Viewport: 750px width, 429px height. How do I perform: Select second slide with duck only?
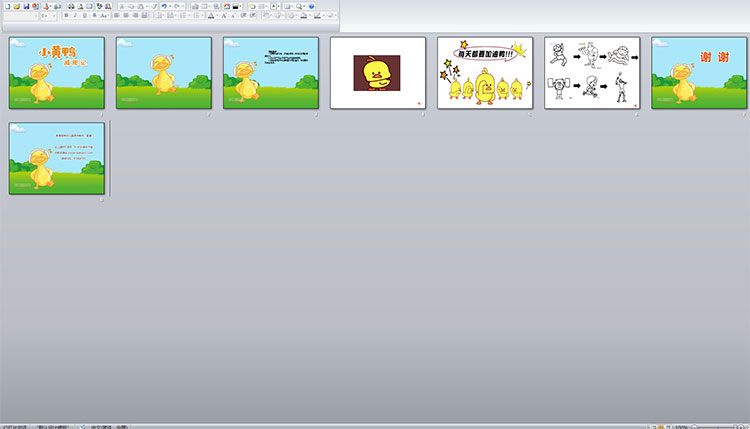pos(164,73)
